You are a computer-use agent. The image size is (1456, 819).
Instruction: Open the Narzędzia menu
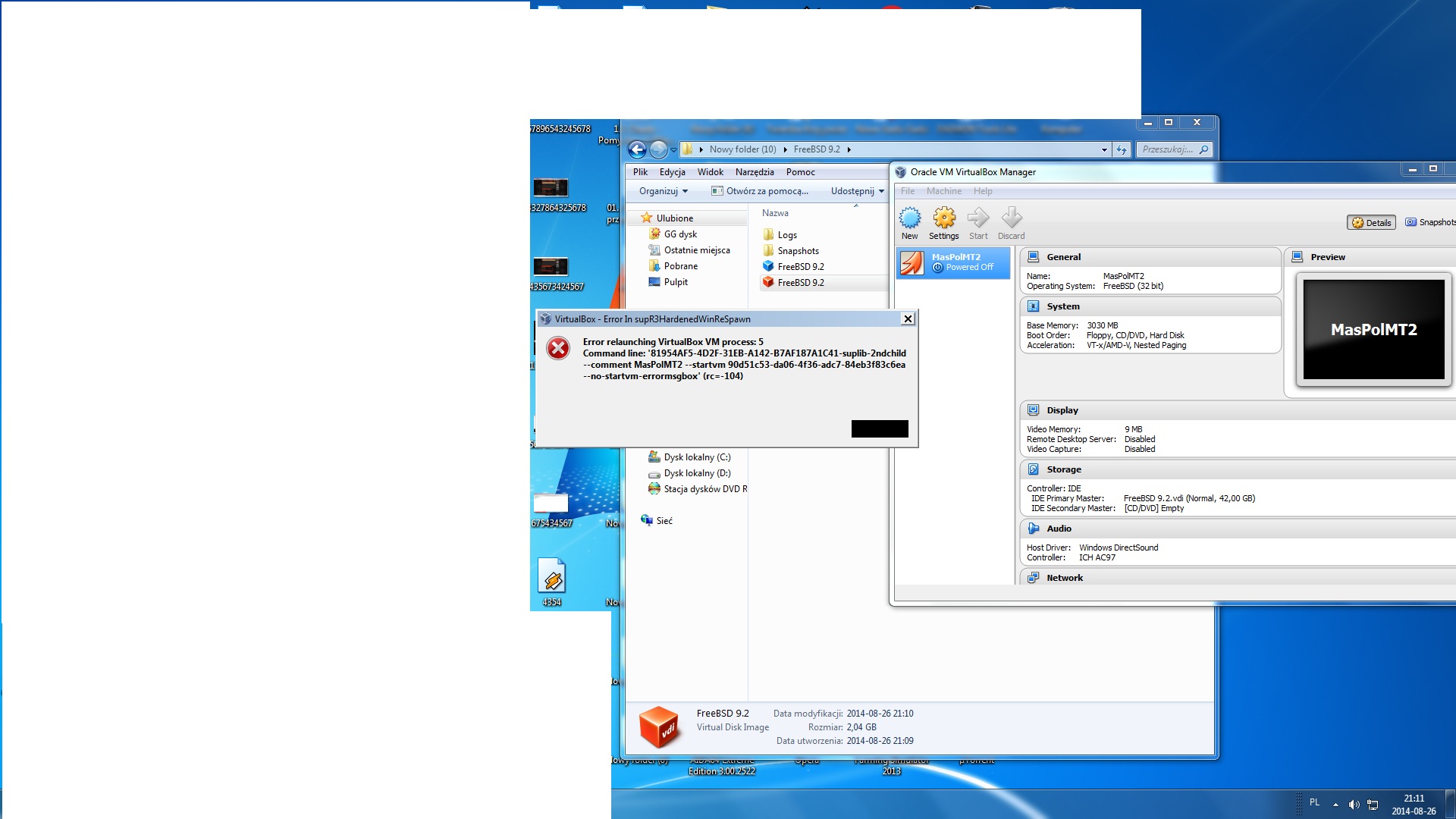(x=755, y=172)
